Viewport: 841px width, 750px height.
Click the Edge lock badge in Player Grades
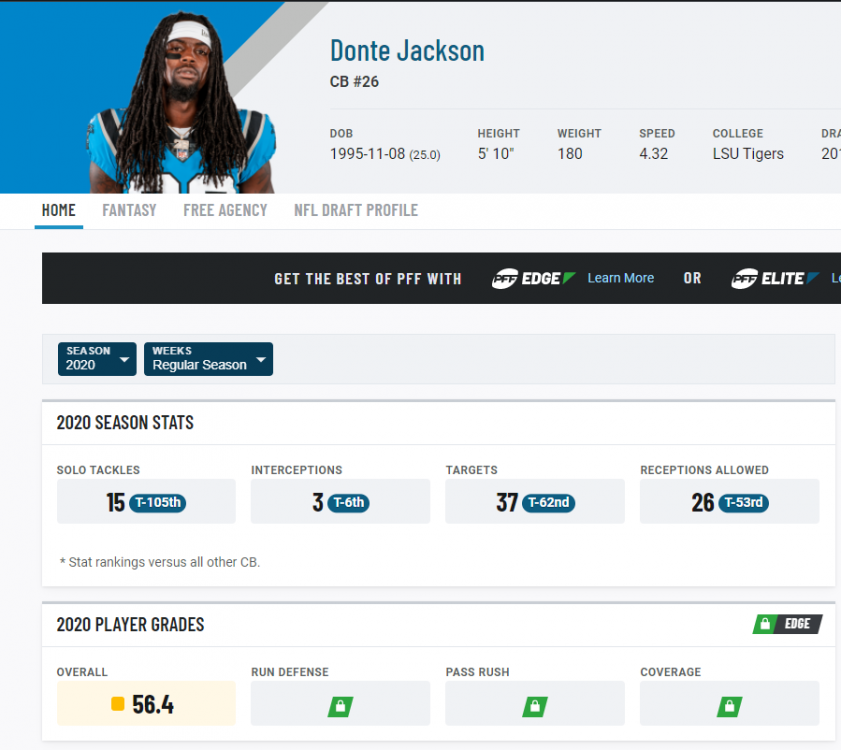(x=787, y=624)
